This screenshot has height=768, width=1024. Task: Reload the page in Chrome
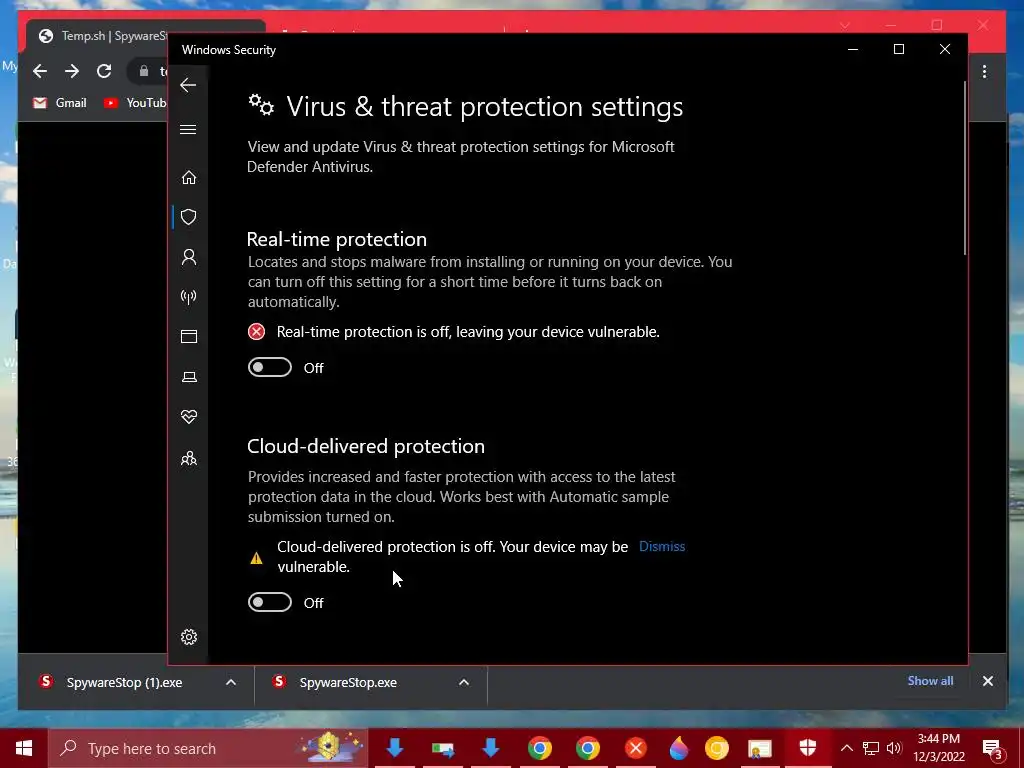[104, 71]
